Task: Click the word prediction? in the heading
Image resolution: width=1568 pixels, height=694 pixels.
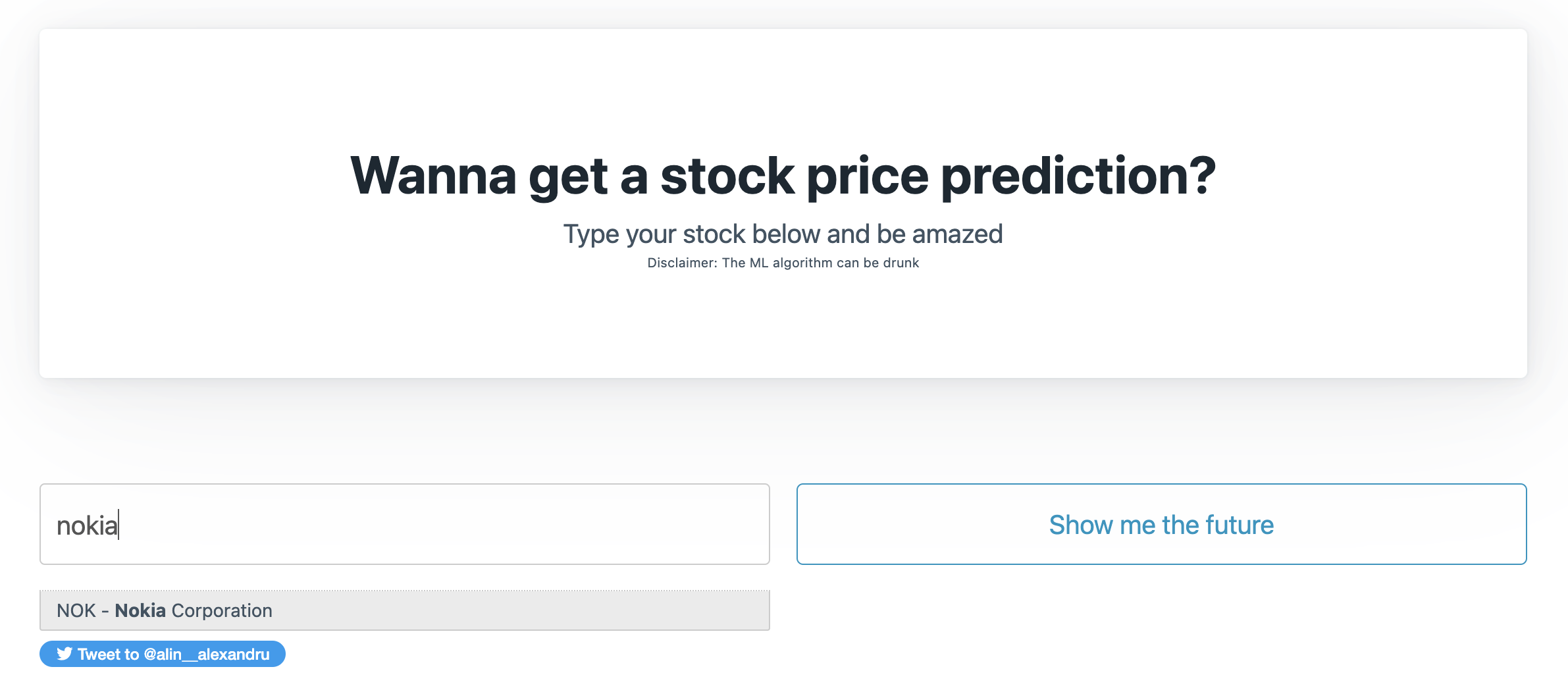Action: pyautogui.click(x=1078, y=176)
